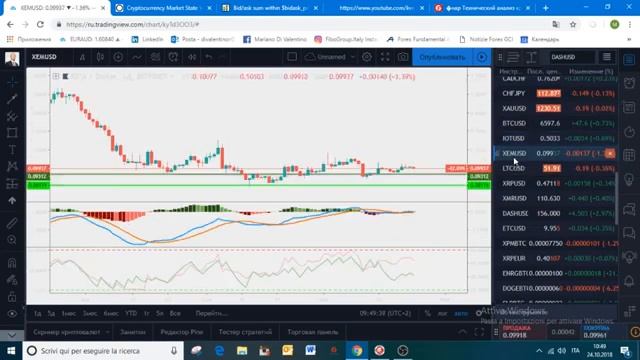This screenshot has width=640, height=360.
Task: Open Chrome from the Windows taskbar
Action: (x=357, y=351)
